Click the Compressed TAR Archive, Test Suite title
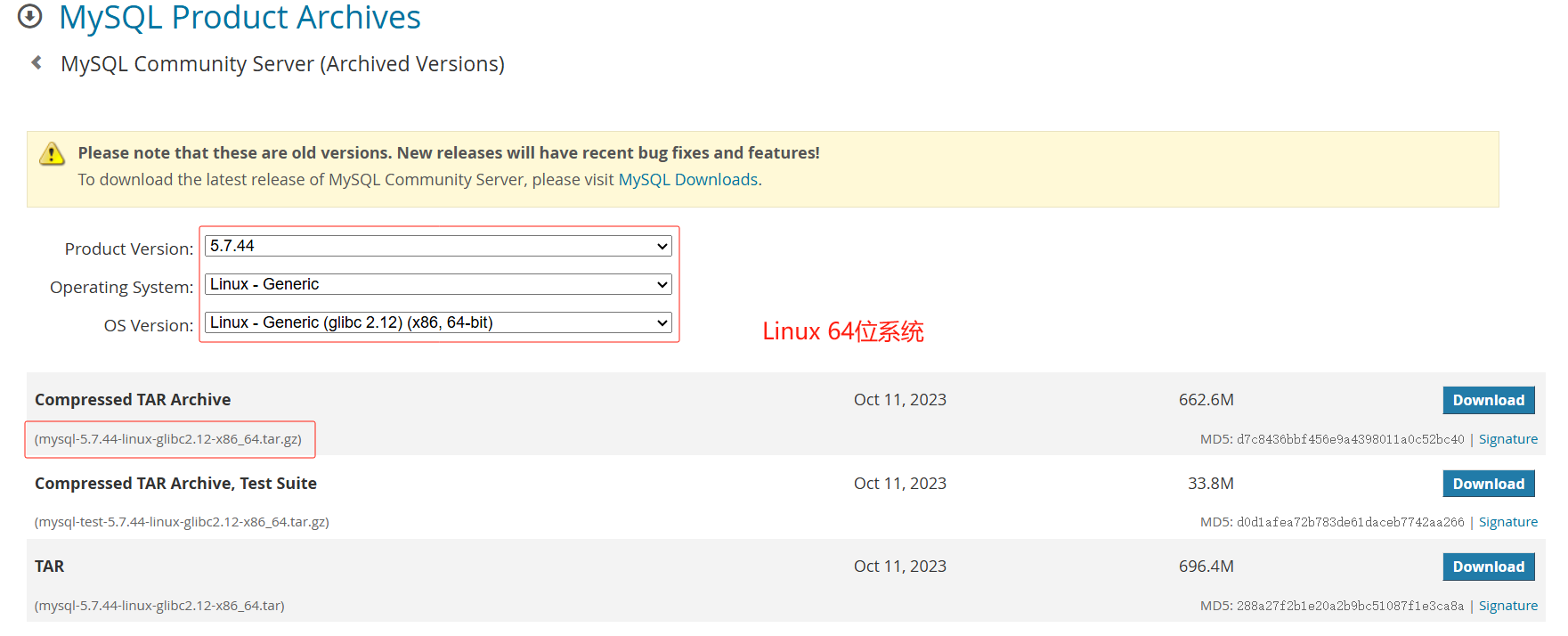The width and height of the screenshot is (1568, 636). click(x=175, y=484)
